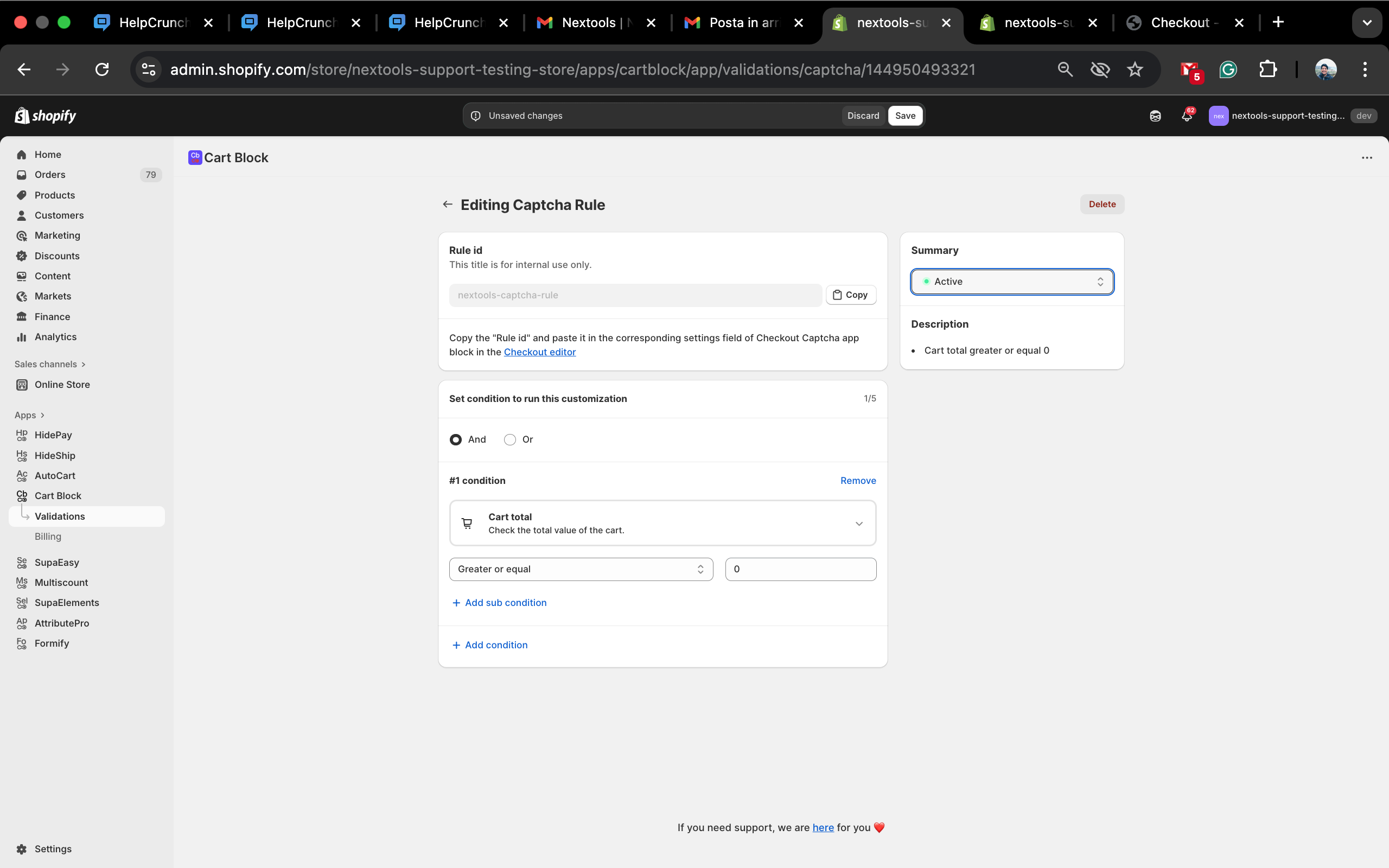Open Validations in the sidebar

[x=60, y=516]
